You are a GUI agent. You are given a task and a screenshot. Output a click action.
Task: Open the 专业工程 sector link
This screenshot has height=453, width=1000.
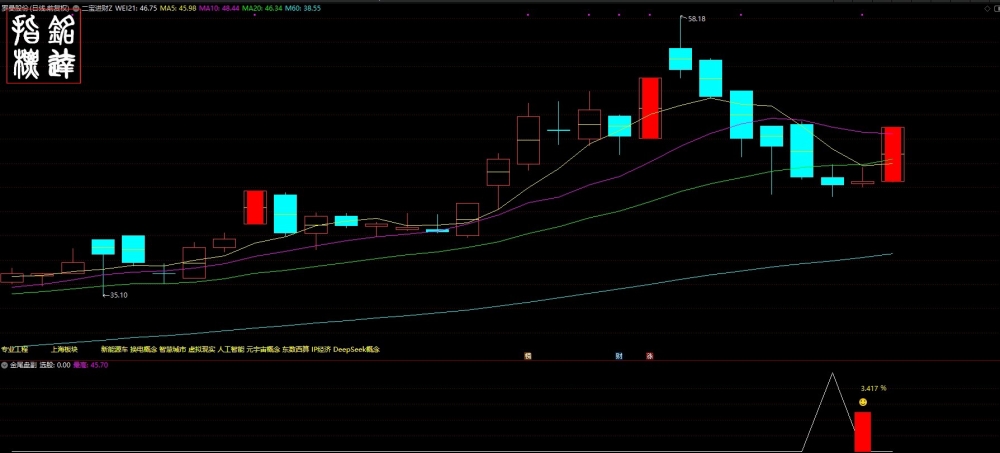15,350
